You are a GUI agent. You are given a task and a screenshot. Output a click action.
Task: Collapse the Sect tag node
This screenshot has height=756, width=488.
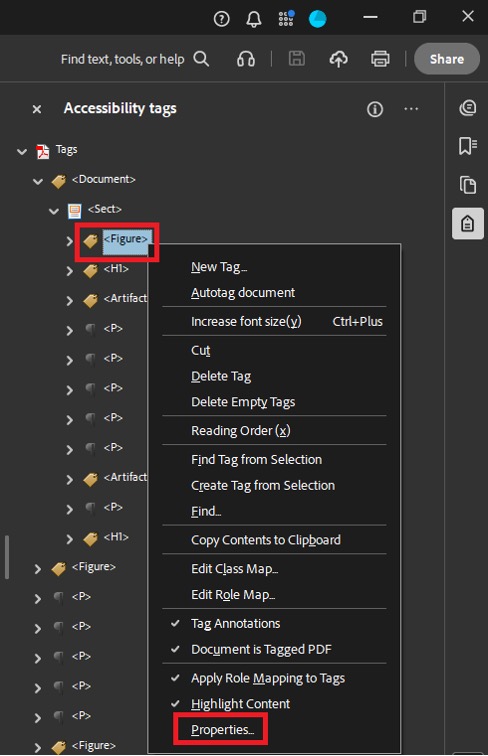54,211
